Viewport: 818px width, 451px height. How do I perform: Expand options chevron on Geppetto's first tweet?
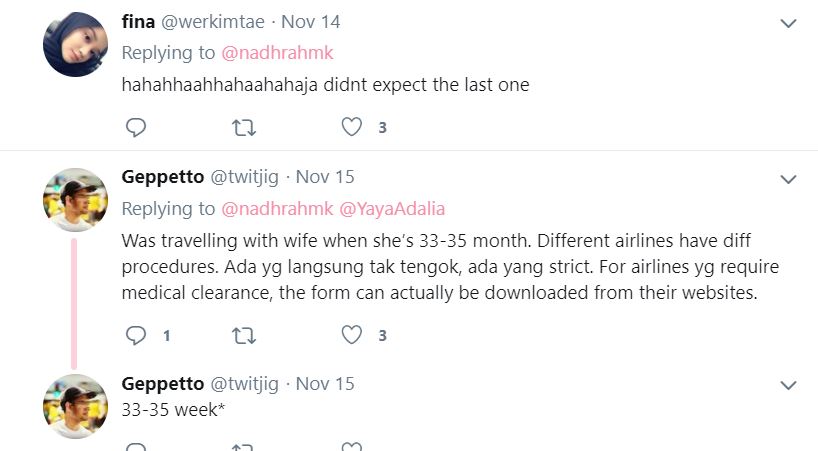point(788,179)
